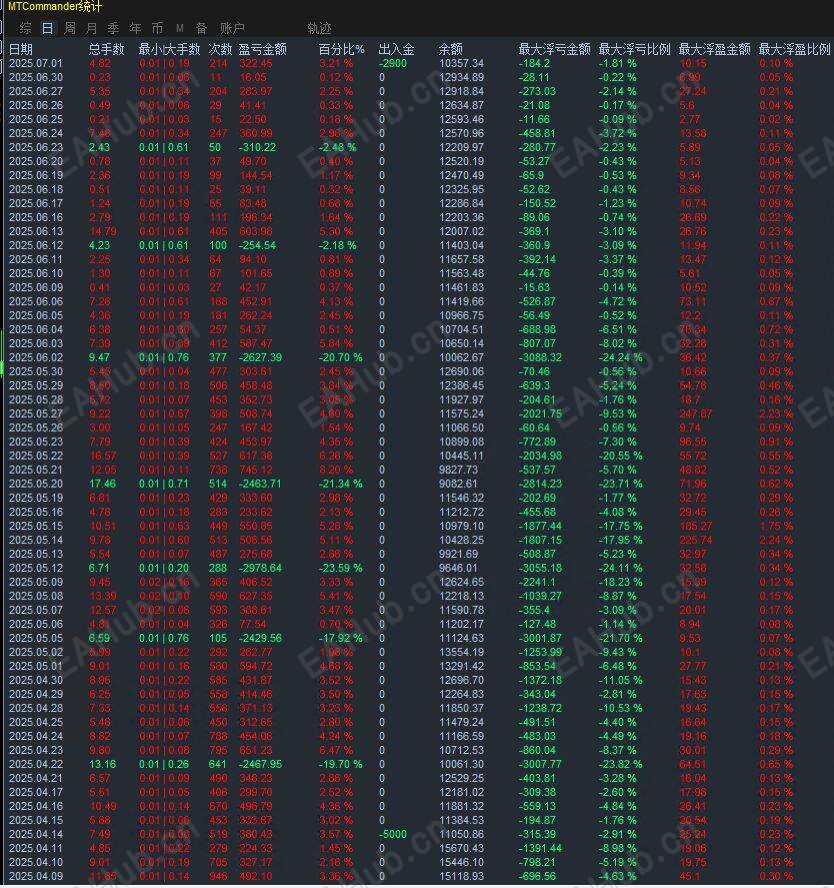
Task: Sort by the 日期 column header
Action: [21, 49]
